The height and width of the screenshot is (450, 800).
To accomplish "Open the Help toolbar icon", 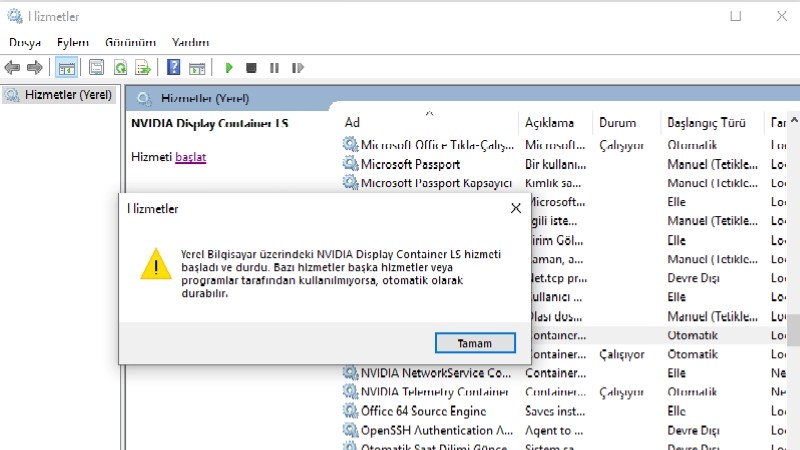I will [173, 67].
